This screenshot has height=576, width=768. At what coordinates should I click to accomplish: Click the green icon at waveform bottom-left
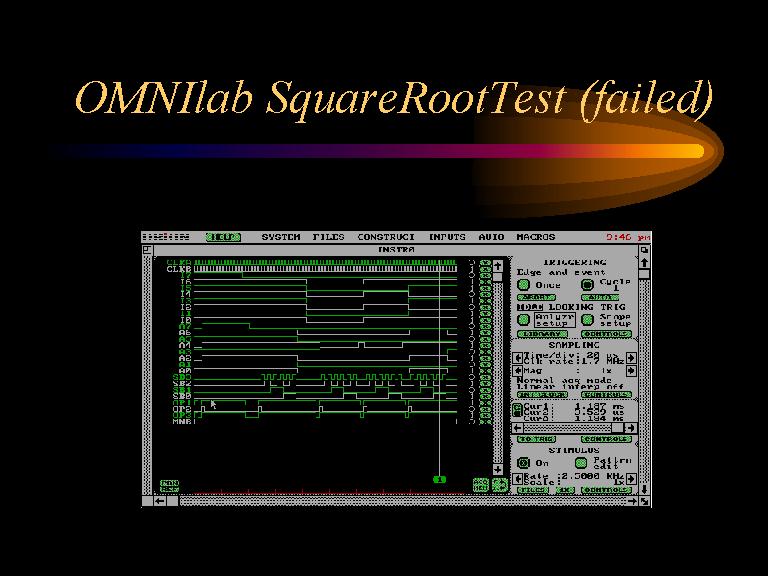pyautogui.click(x=169, y=485)
